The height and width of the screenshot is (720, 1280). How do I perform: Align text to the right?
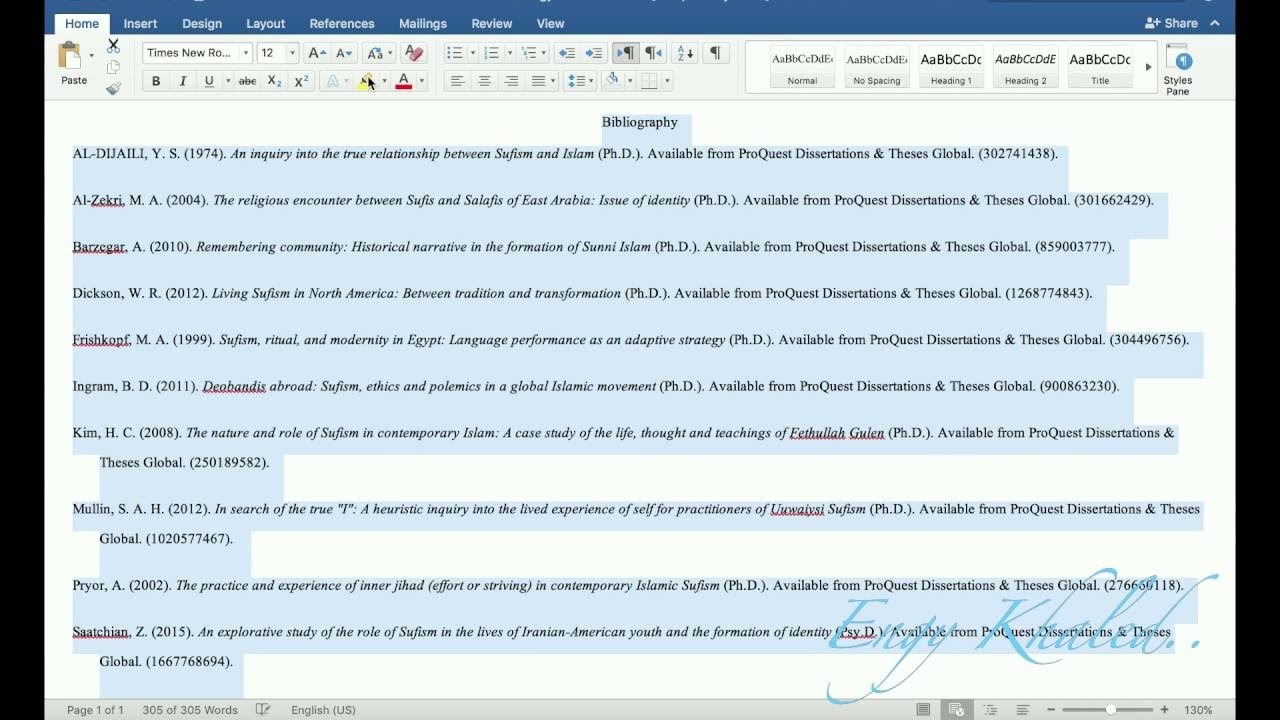tap(511, 81)
